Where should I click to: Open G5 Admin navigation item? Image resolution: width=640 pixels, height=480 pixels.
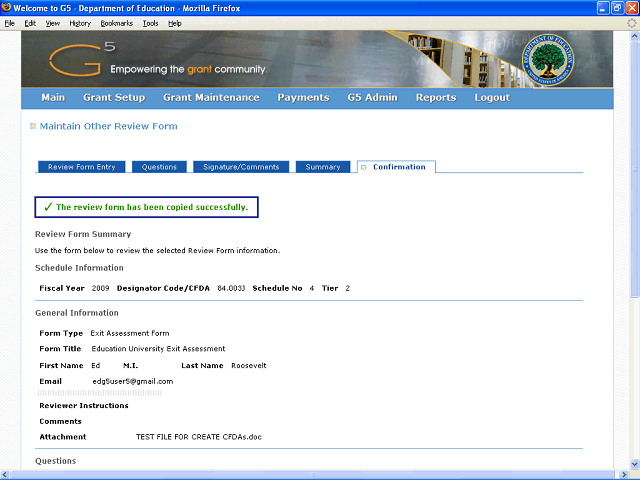coord(373,98)
